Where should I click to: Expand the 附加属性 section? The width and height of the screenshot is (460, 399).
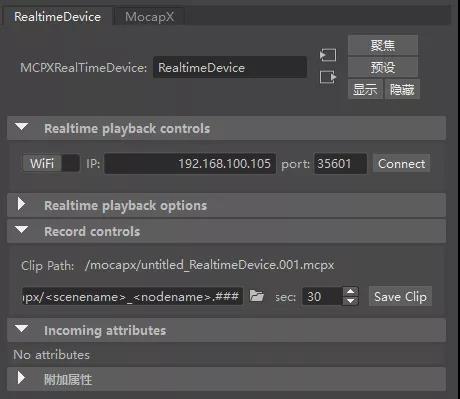21,378
